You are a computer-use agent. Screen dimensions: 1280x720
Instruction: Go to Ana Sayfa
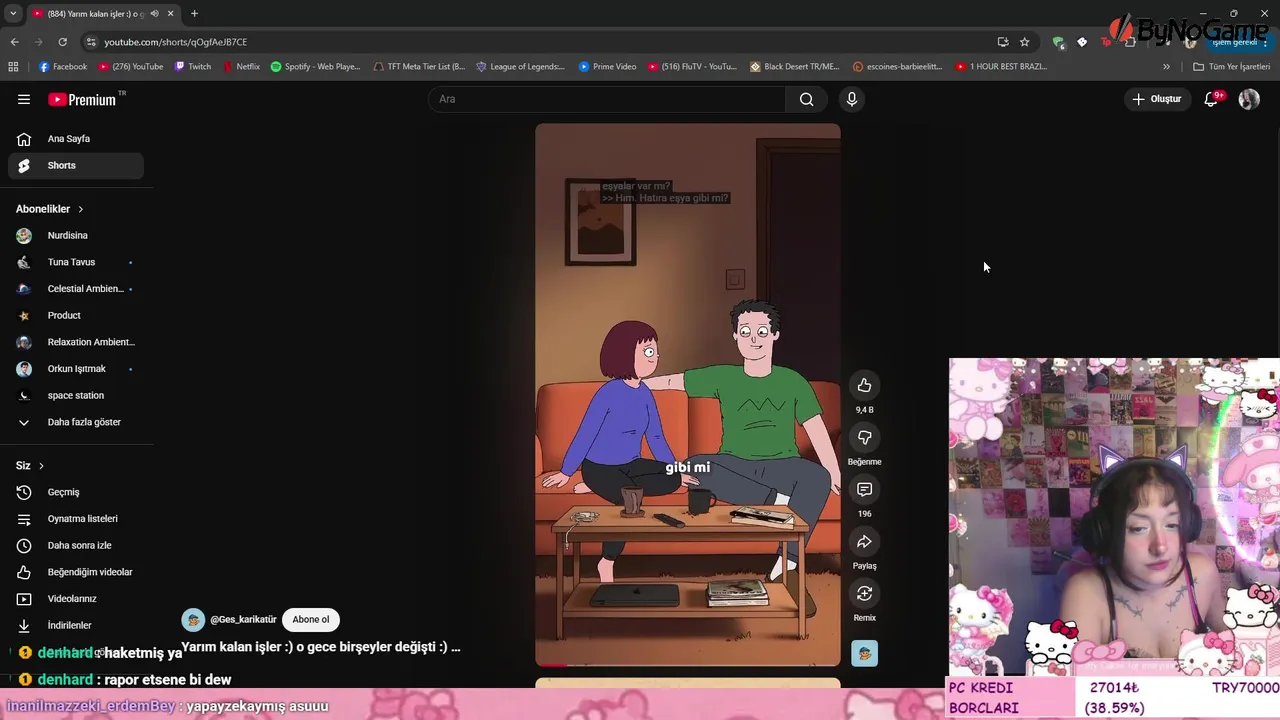pos(76,139)
